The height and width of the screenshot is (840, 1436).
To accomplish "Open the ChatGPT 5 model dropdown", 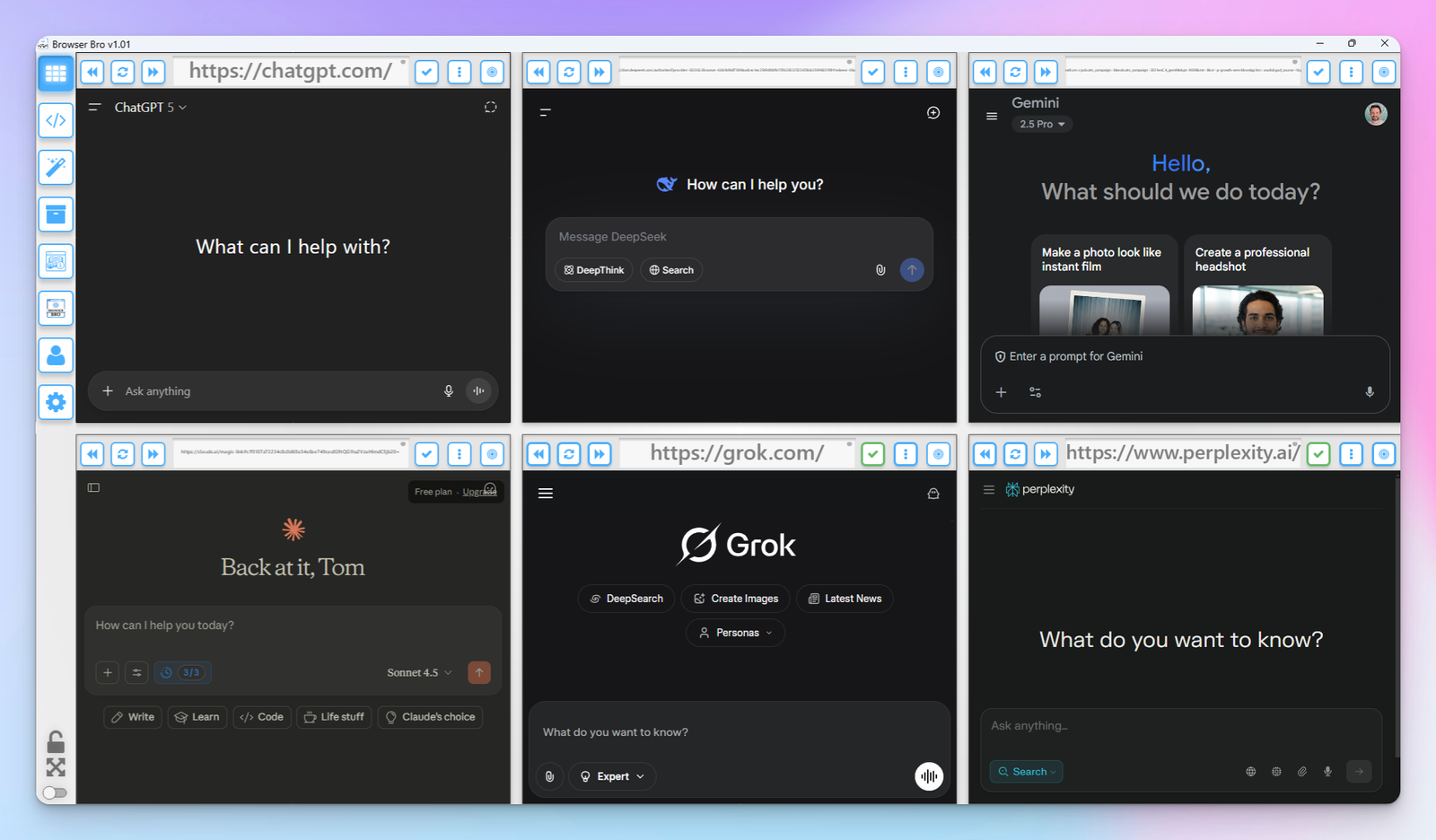I will (150, 108).
